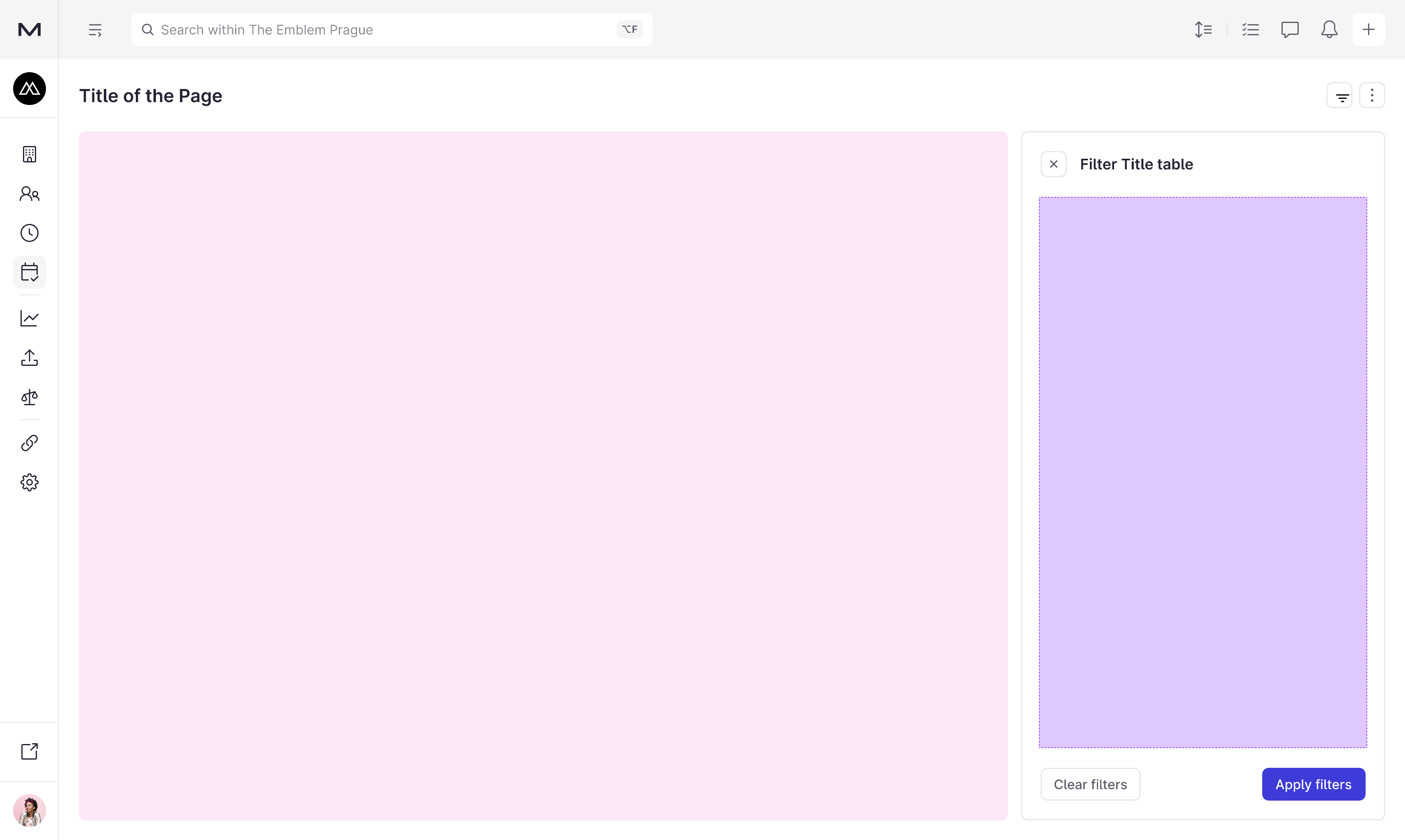
Task: Open the people section in the sidebar
Action: 29,194
